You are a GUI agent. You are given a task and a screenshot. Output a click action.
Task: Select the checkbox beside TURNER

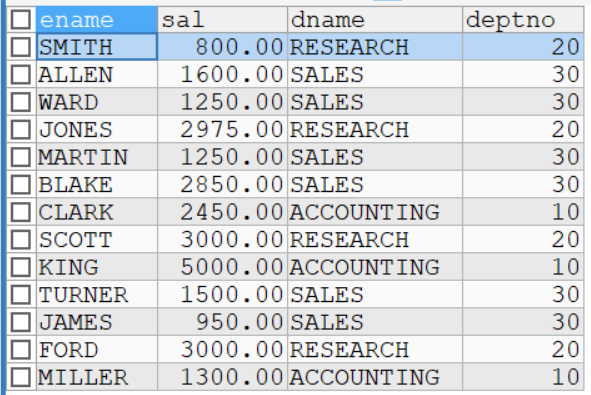pos(21,295)
